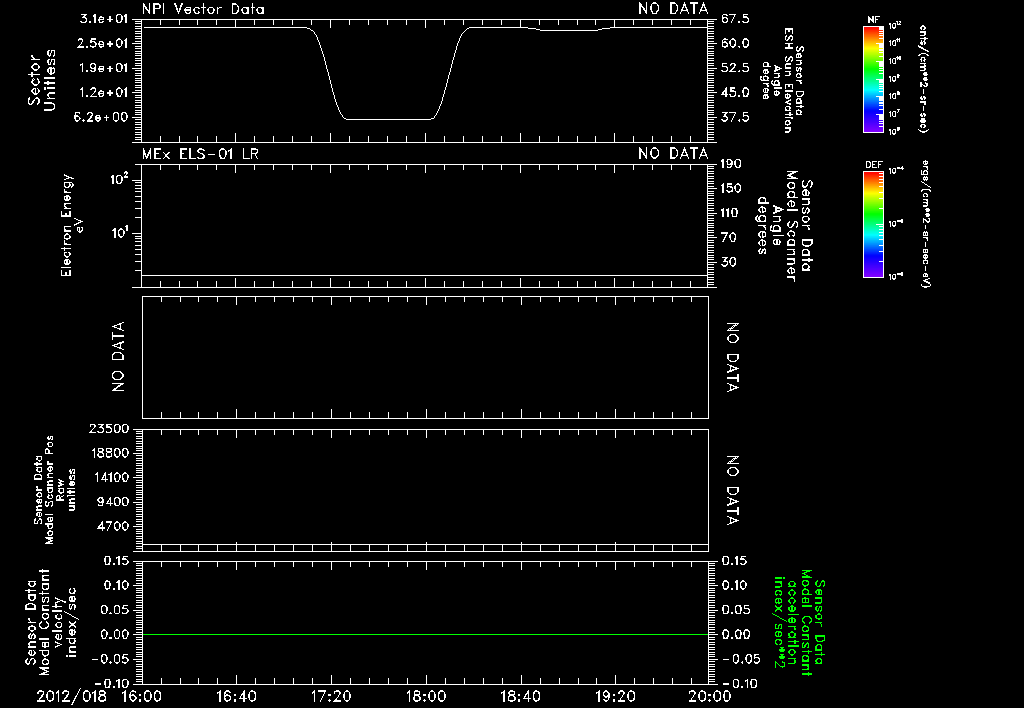The height and width of the screenshot is (708, 1024).
Task: Click the "18:00" time axis label
Action: 426,696
